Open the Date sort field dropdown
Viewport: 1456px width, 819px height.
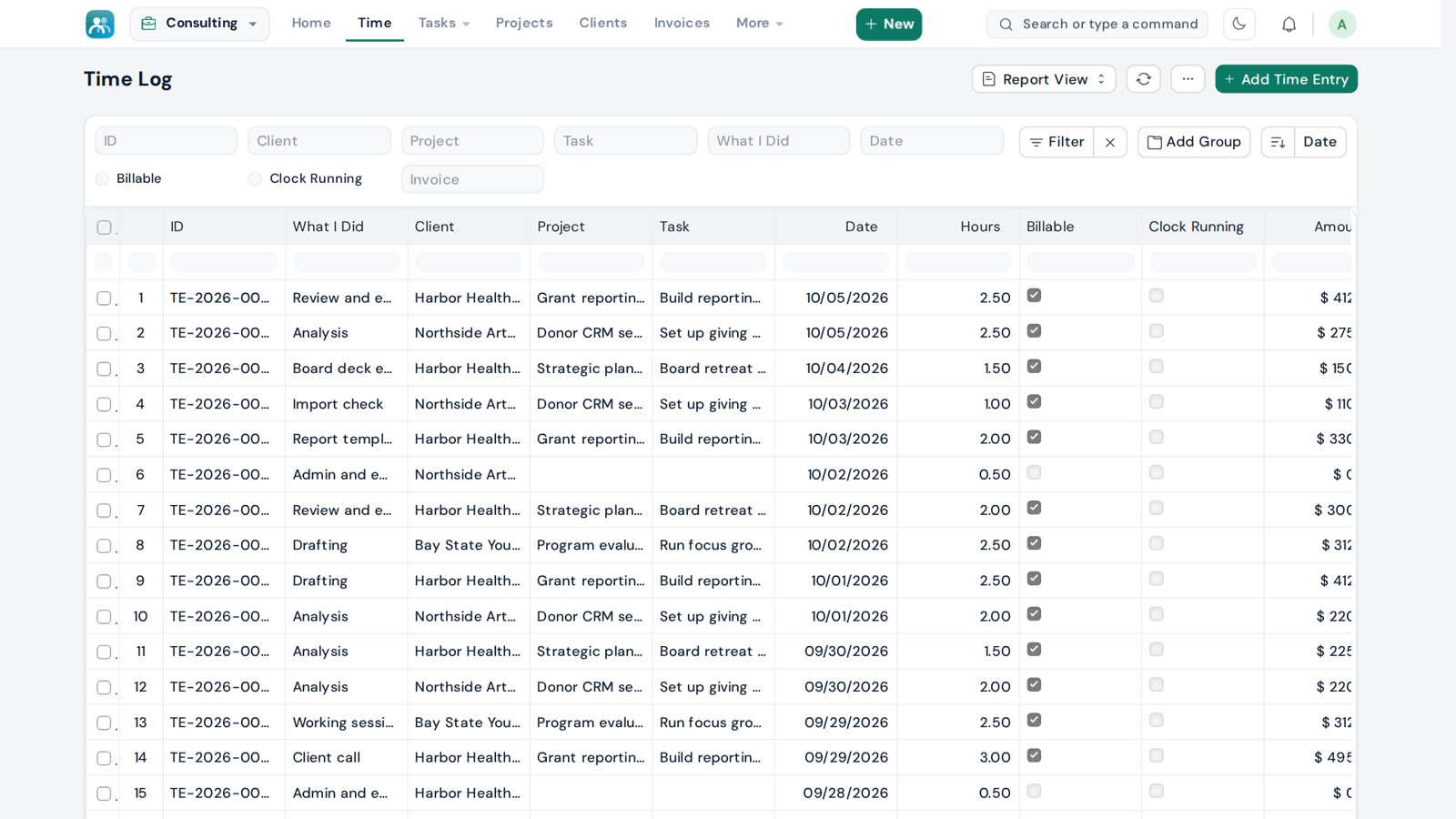(x=1319, y=142)
